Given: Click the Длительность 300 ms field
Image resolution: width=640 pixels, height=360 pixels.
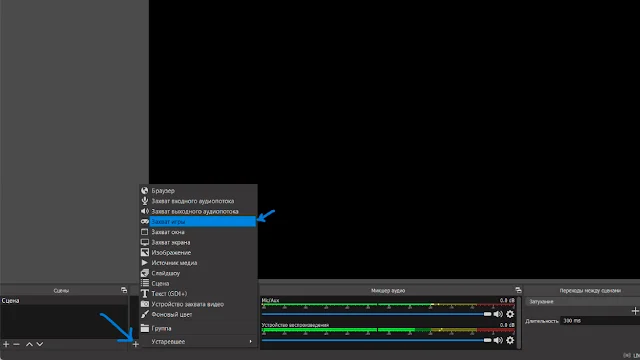Looking at the screenshot, I should [600, 321].
